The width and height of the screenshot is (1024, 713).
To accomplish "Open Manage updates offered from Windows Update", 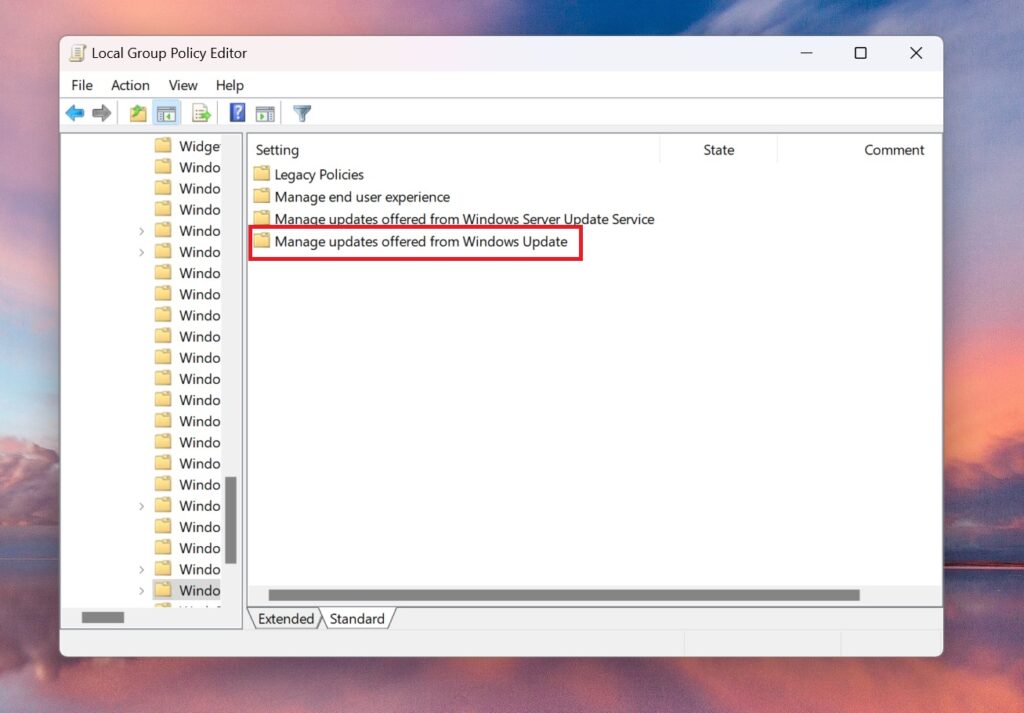I will click(x=416, y=241).
